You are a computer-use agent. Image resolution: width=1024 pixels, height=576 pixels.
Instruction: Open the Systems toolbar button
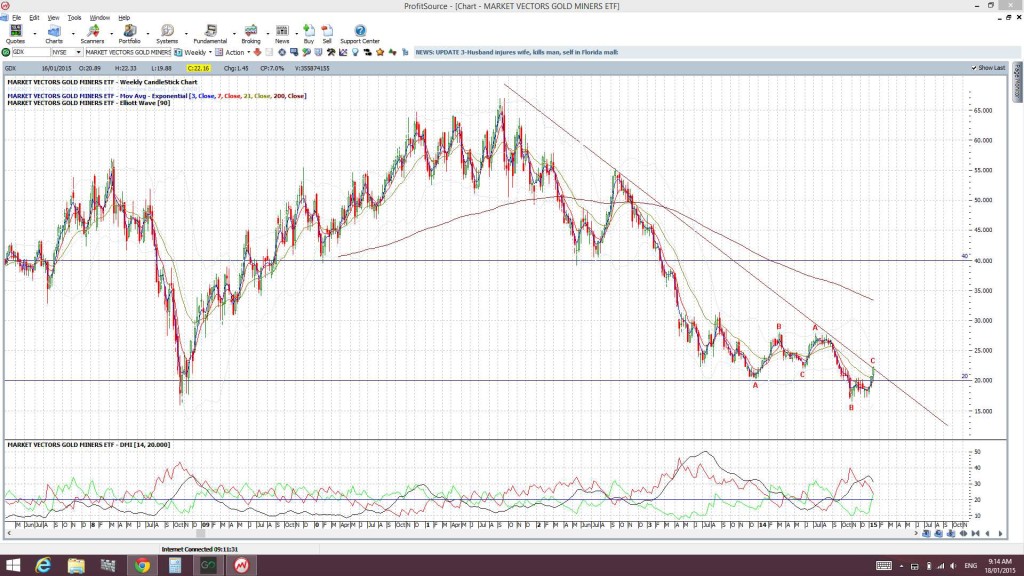click(x=167, y=34)
